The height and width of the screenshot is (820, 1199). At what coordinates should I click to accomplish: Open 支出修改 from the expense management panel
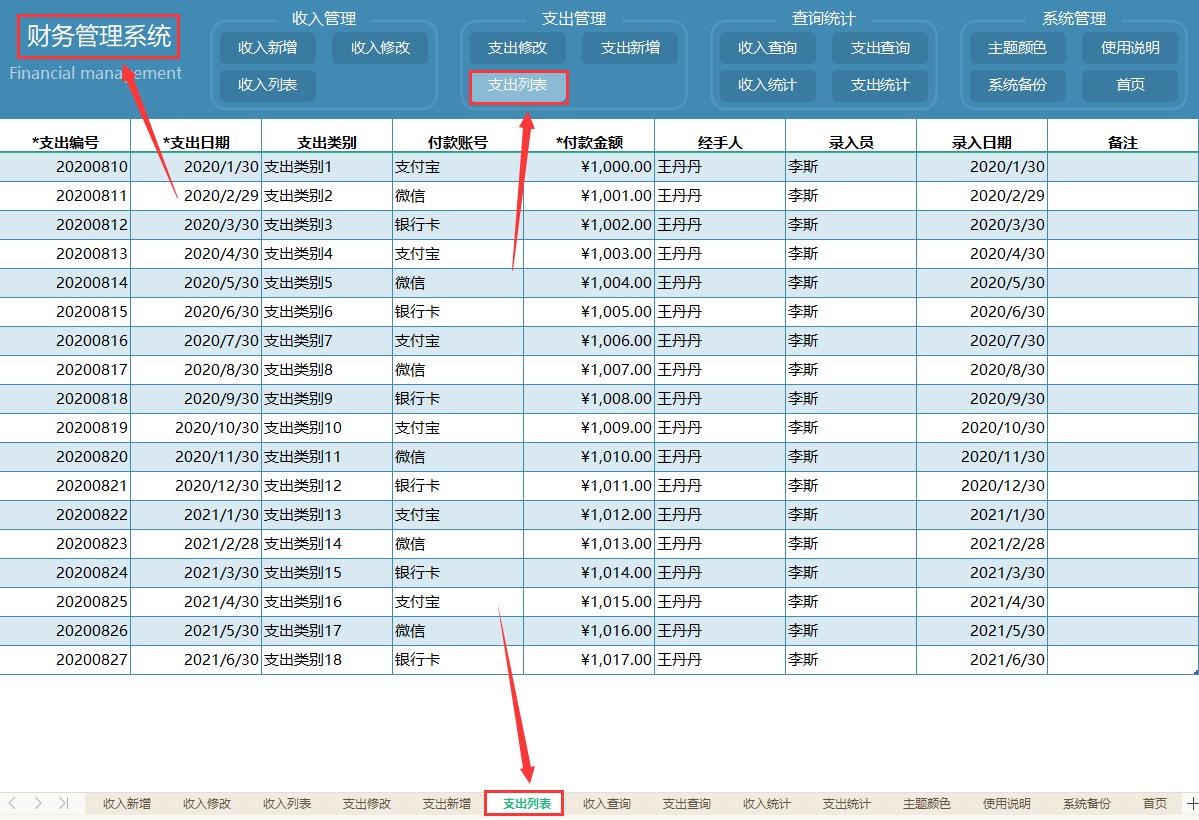[517, 47]
